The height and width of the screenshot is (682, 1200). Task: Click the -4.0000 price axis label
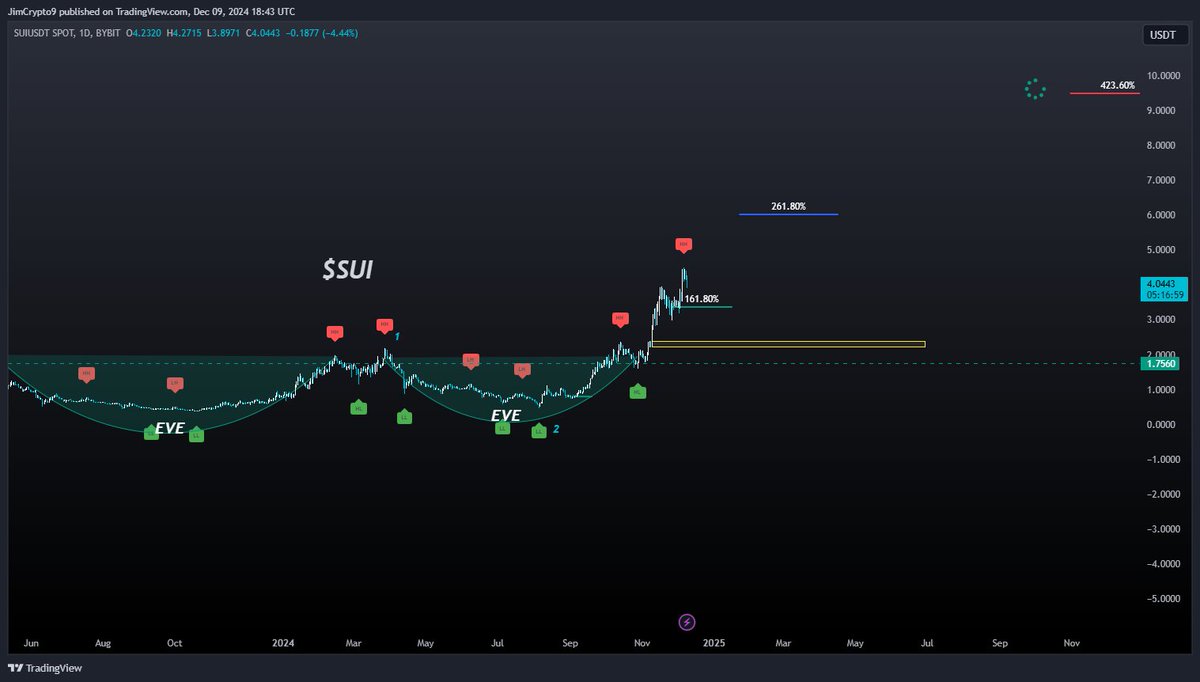pyautogui.click(x=1165, y=565)
